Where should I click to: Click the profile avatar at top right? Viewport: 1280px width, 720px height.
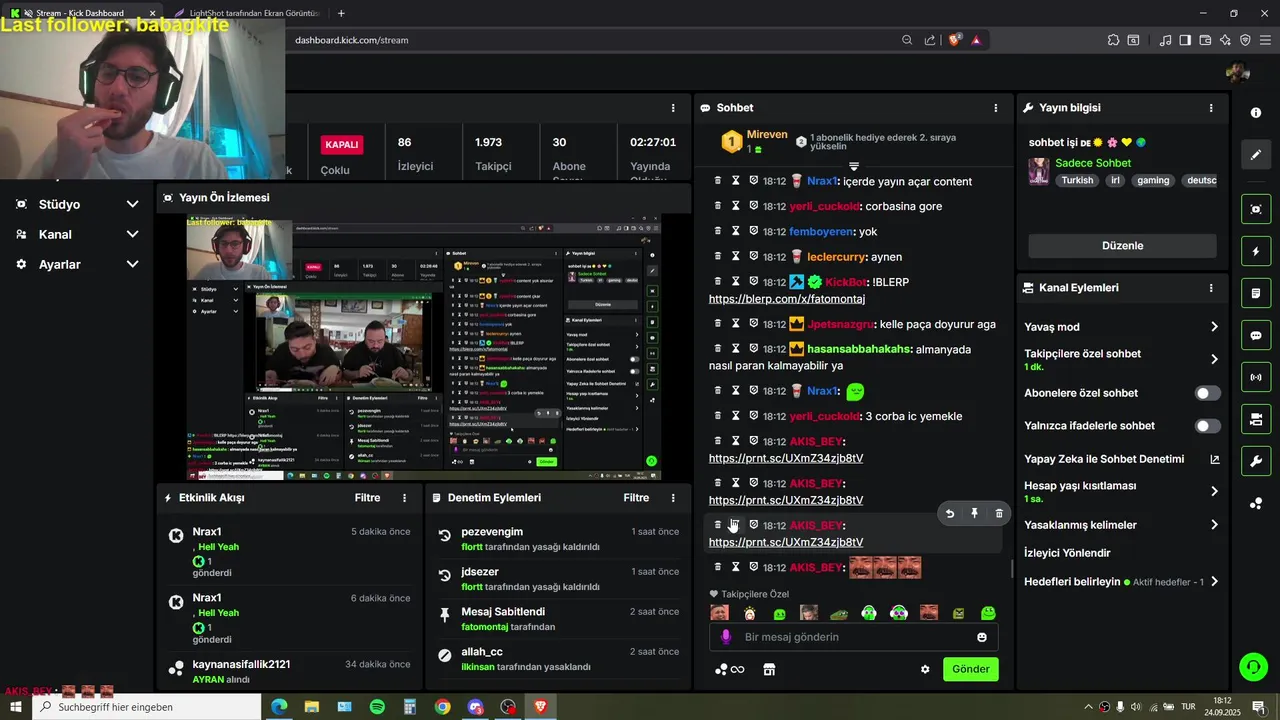1238,72
